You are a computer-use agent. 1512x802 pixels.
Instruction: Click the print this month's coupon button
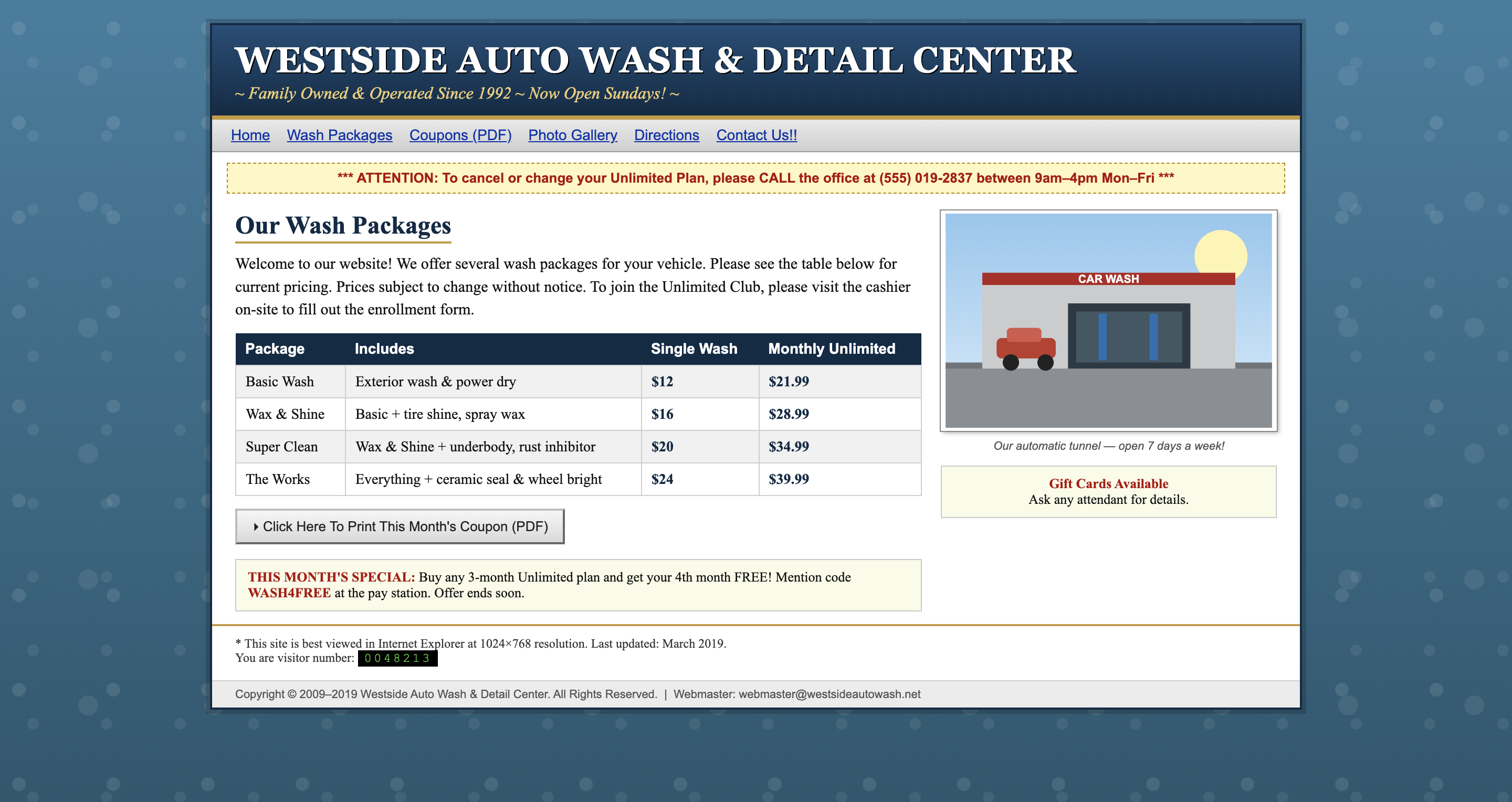[x=400, y=526]
